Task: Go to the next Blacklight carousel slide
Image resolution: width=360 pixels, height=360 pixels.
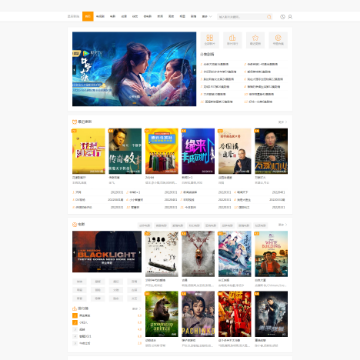Action: coord(140,252)
